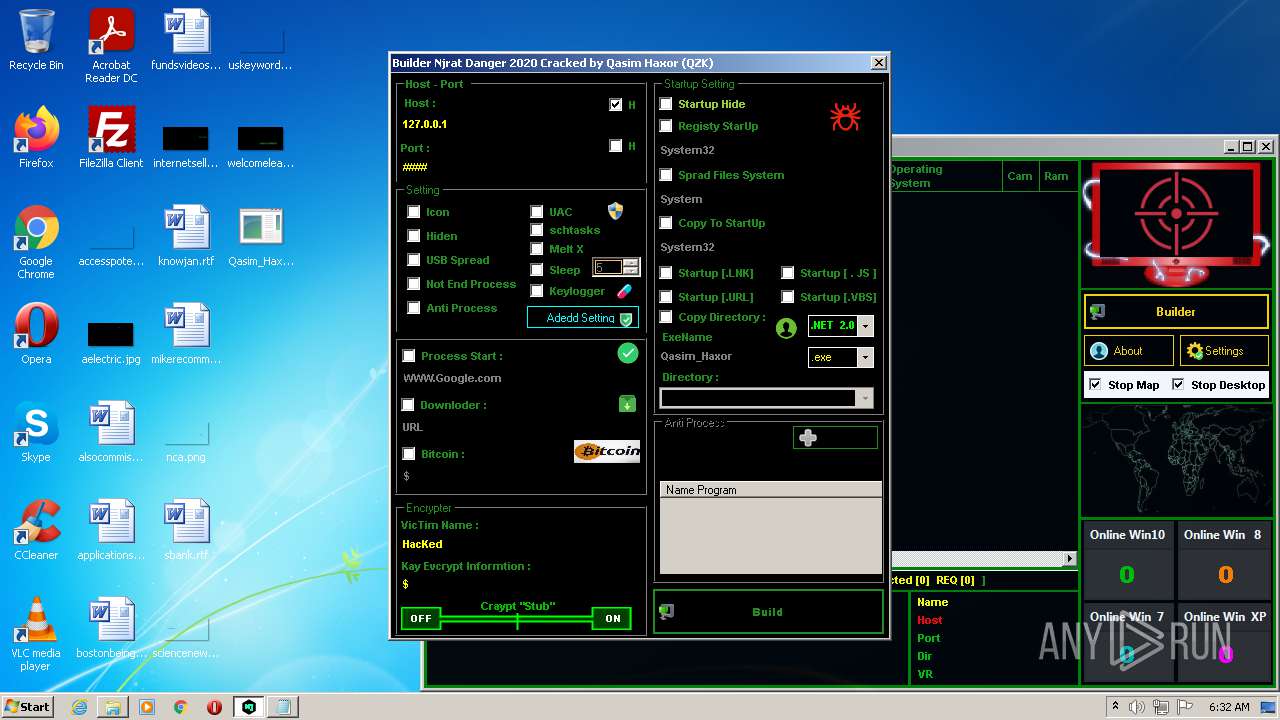1280x720 pixels.
Task: Click the world map panel
Action: point(1176,461)
